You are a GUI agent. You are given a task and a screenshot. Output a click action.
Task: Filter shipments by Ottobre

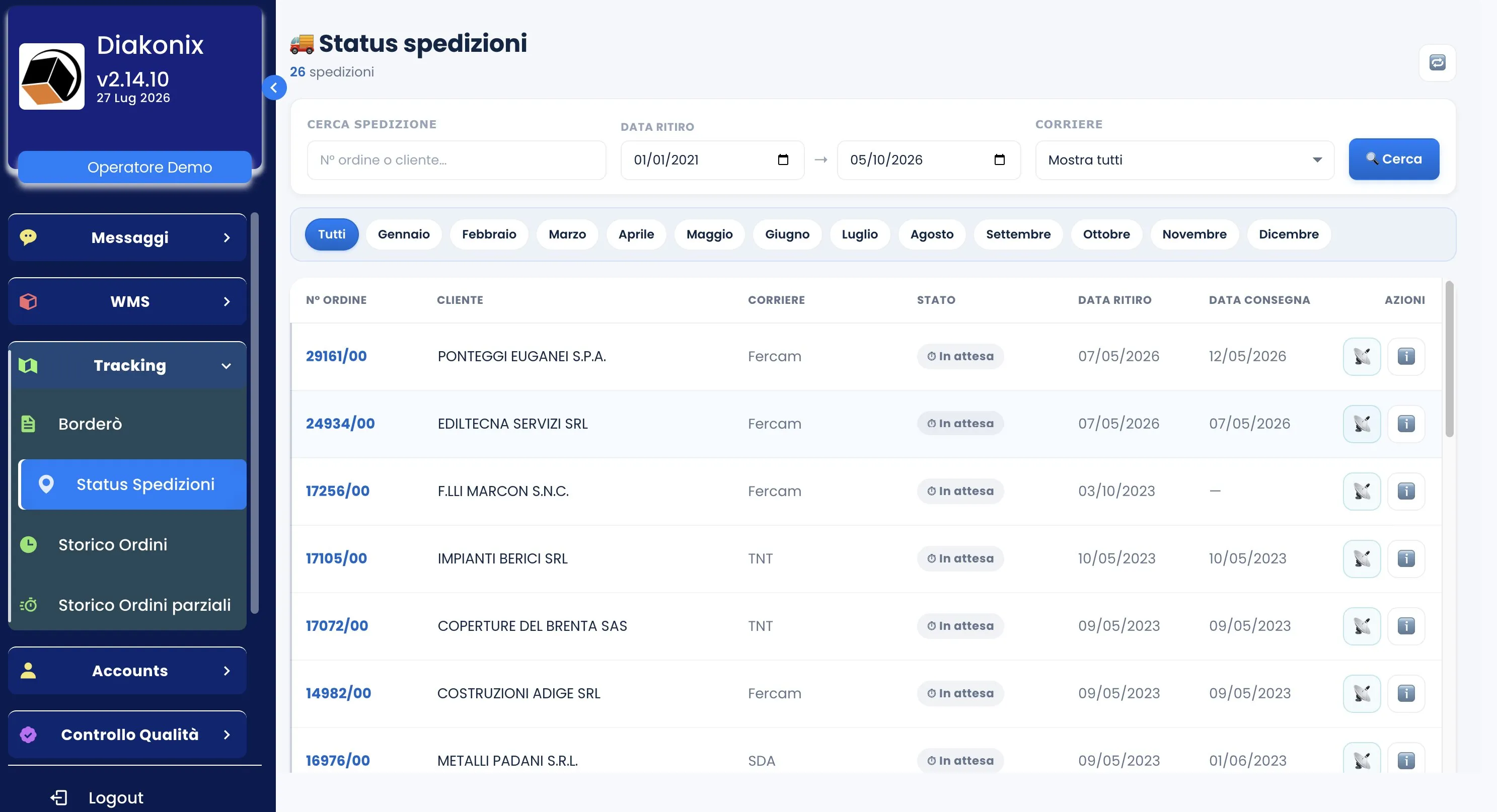coord(1106,234)
